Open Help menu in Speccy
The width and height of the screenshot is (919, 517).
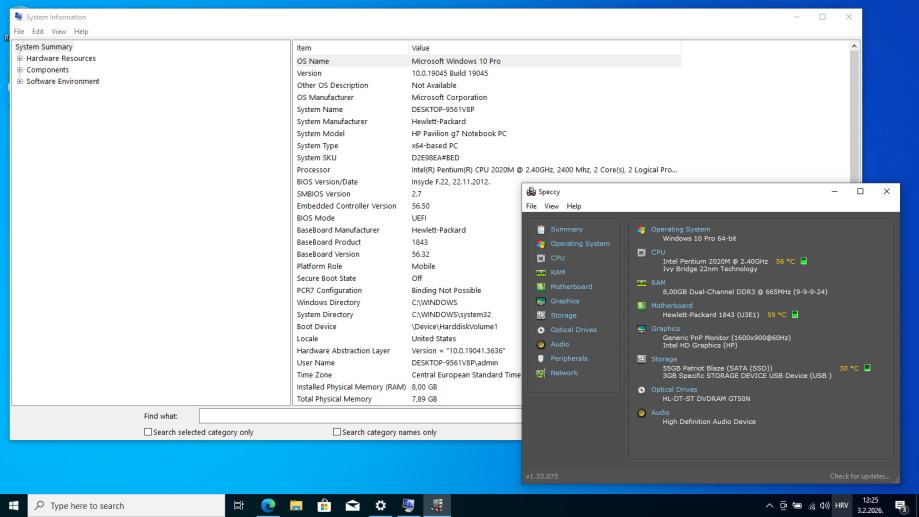point(574,206)
